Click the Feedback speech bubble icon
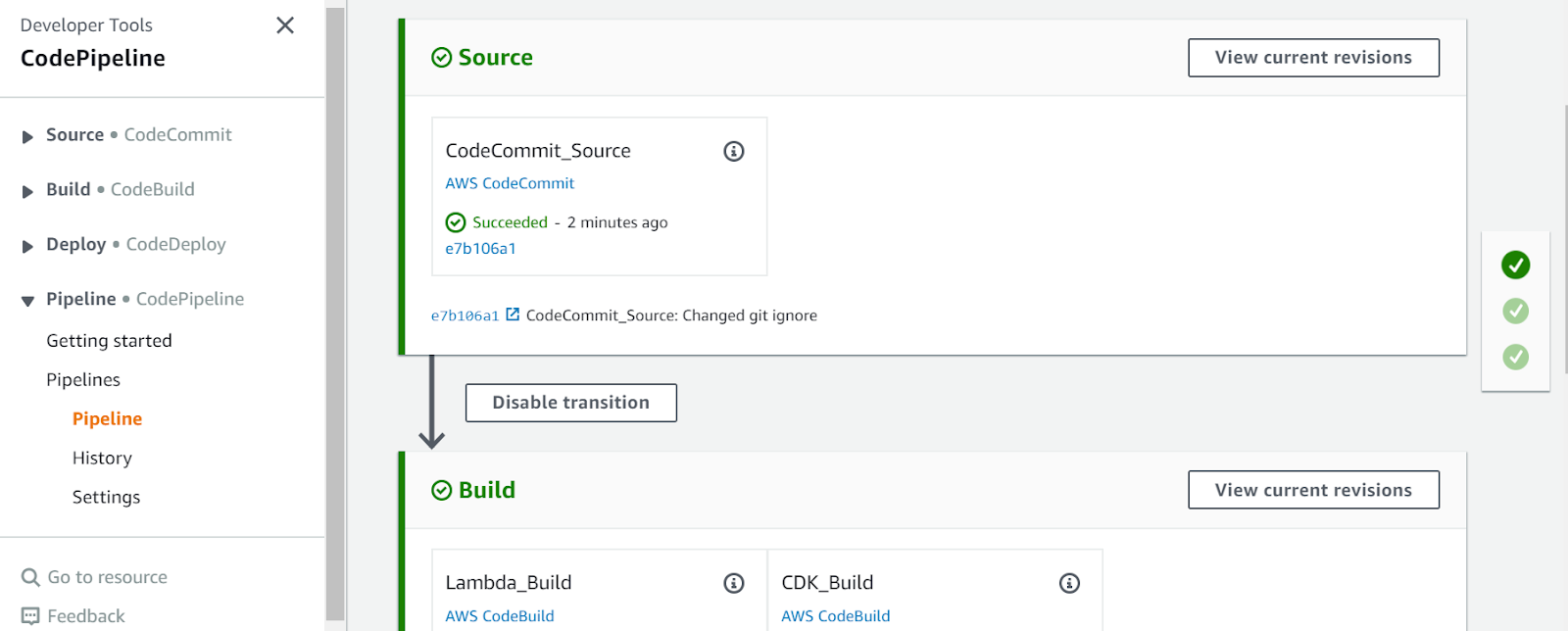 point(30,616)
